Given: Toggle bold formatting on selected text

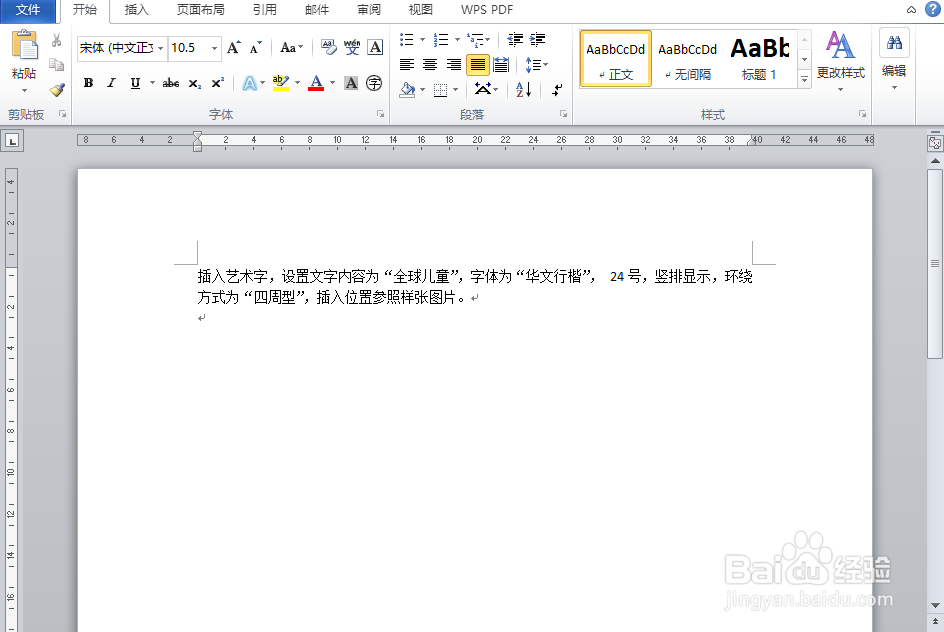Looking at the screenshot, I should 90,83.
